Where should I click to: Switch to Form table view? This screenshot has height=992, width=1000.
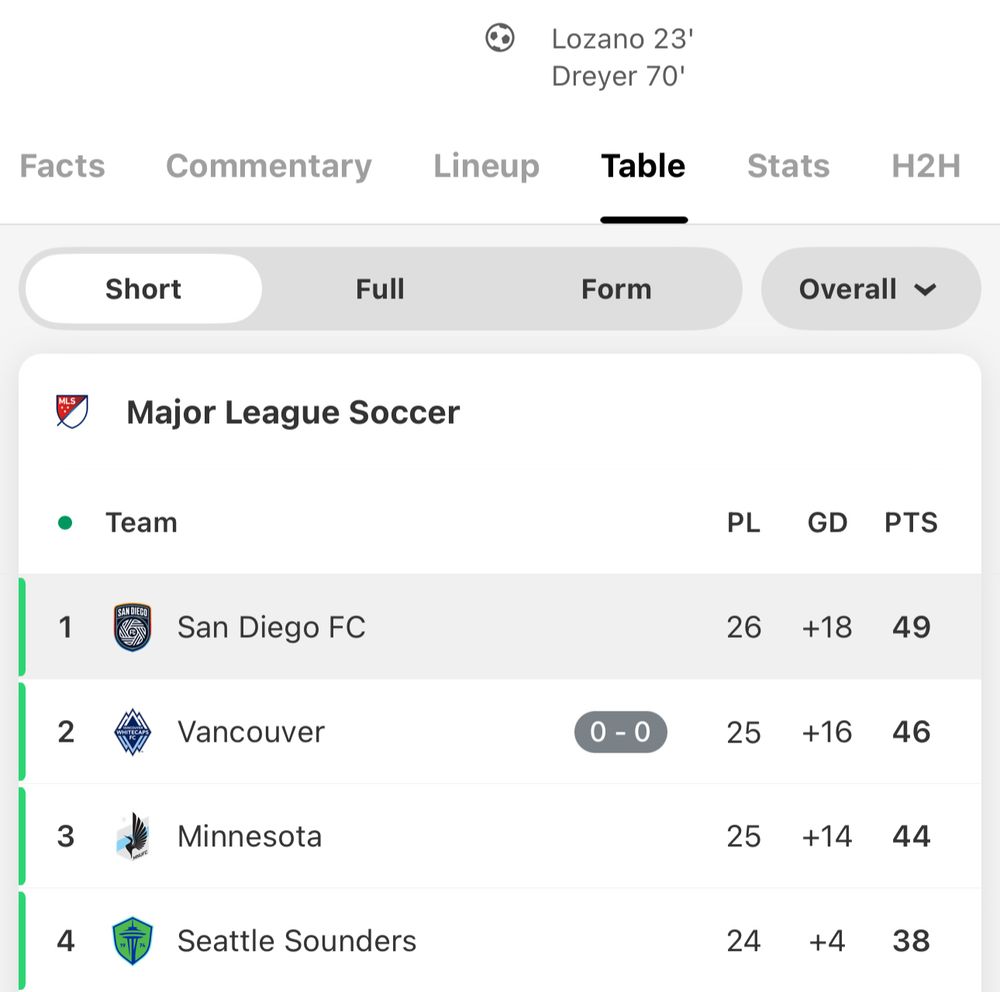(616, 289)
